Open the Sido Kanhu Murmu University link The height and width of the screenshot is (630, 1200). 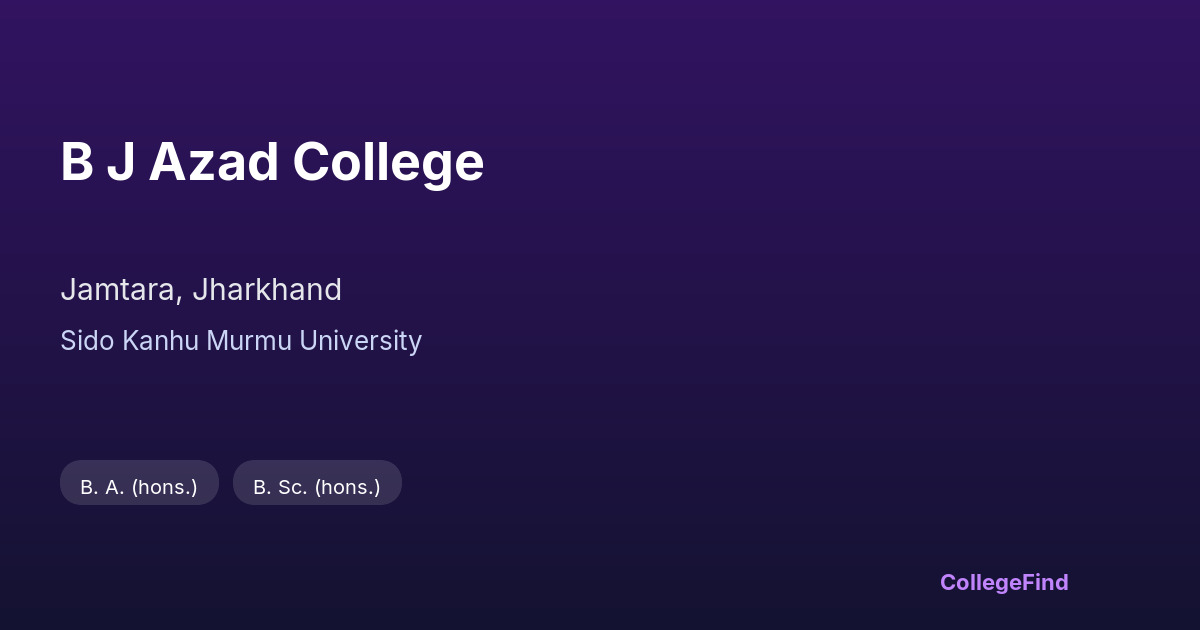pyautogui.click(x=241, y=341)
